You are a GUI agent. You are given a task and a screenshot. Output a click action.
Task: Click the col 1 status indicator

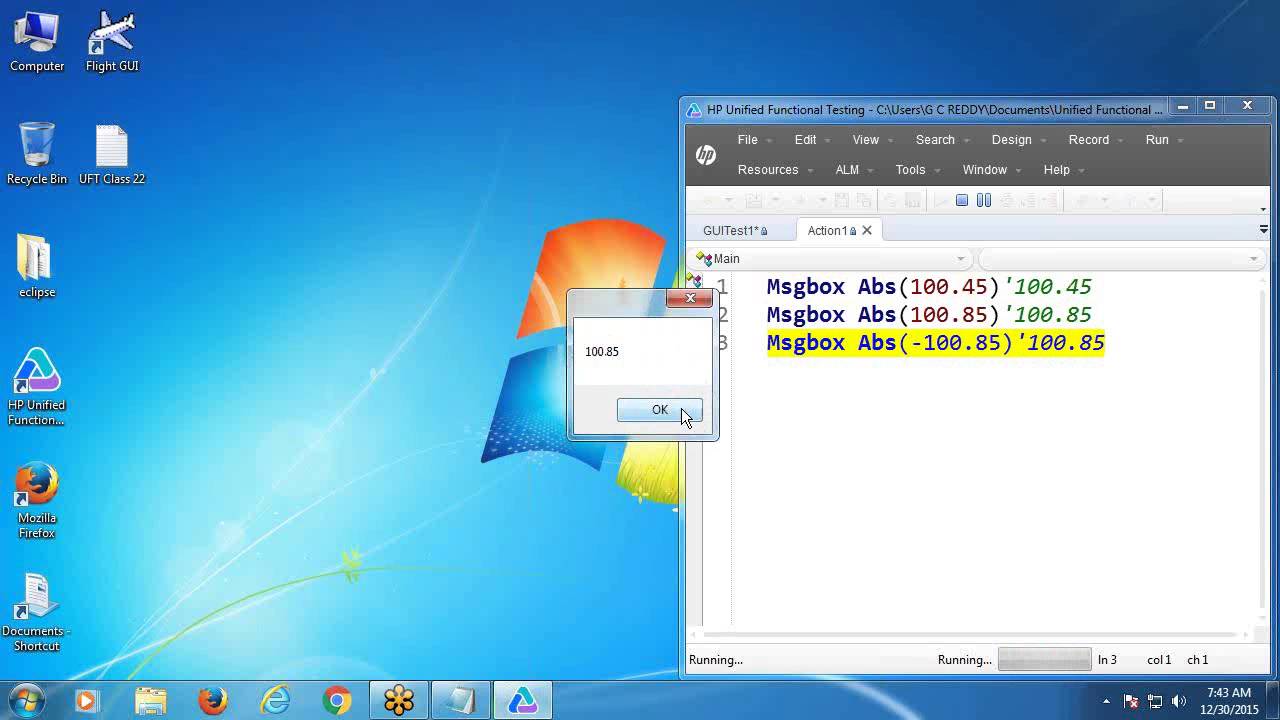click(x=1159, y=660)
